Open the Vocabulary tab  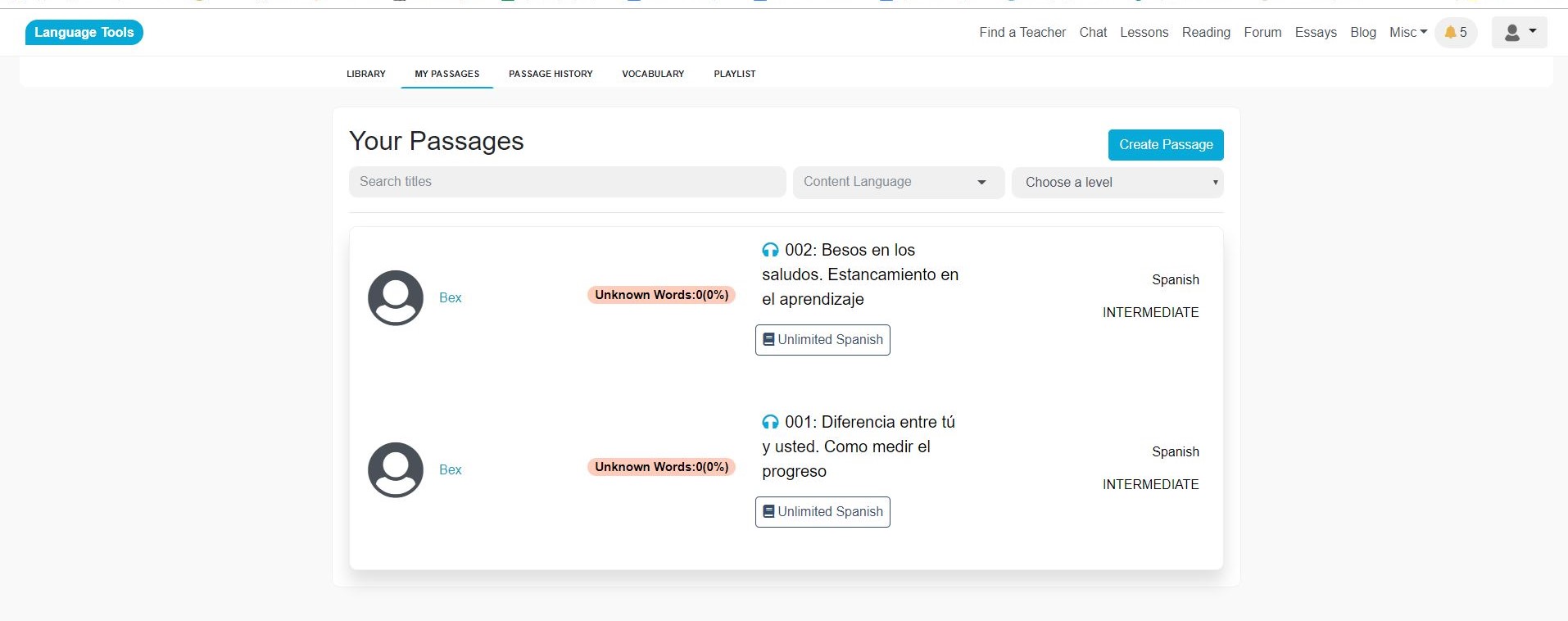pyautogui.click(x=653, y=74)
